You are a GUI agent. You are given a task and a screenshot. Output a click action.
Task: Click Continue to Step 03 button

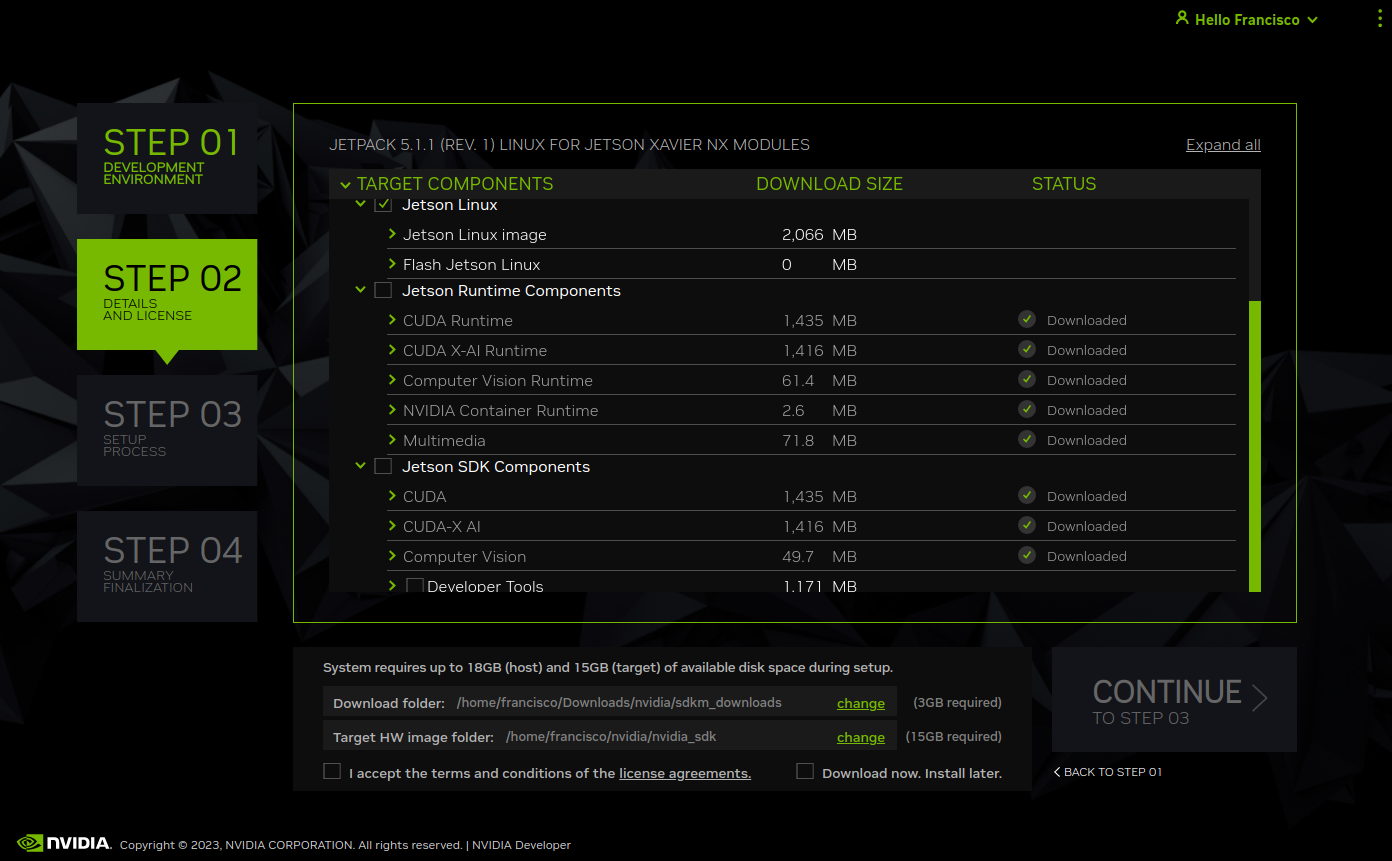1174,699
